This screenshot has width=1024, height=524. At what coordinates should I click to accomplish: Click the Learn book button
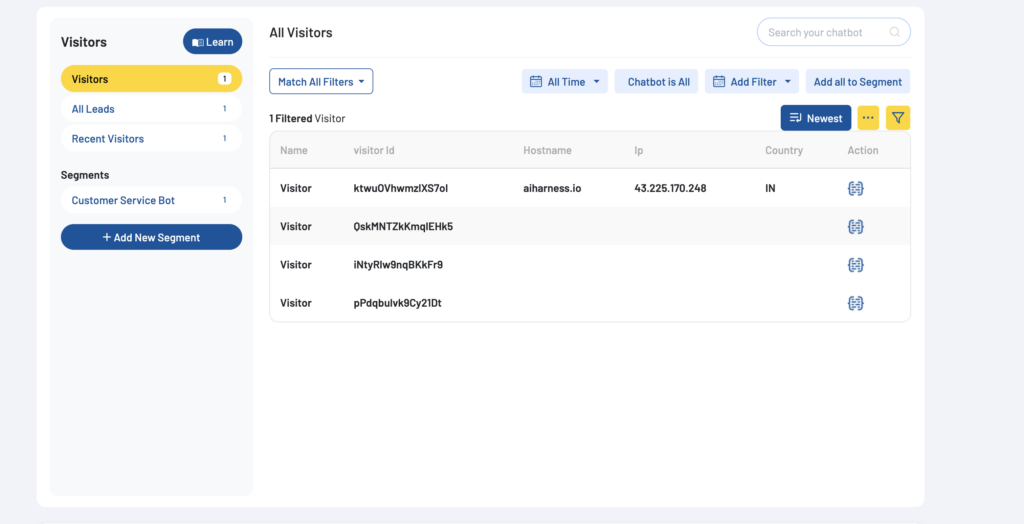tap(212, 42)
